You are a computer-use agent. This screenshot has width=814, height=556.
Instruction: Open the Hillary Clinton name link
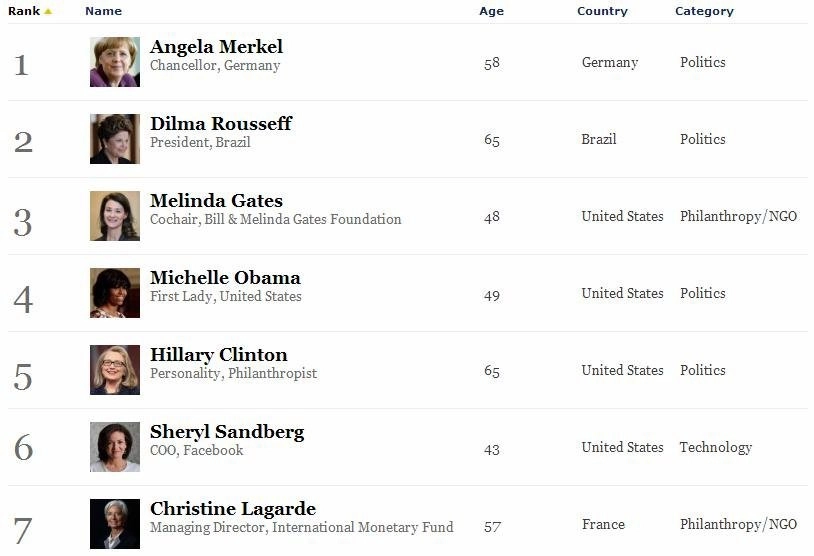(x=219, y=355)
